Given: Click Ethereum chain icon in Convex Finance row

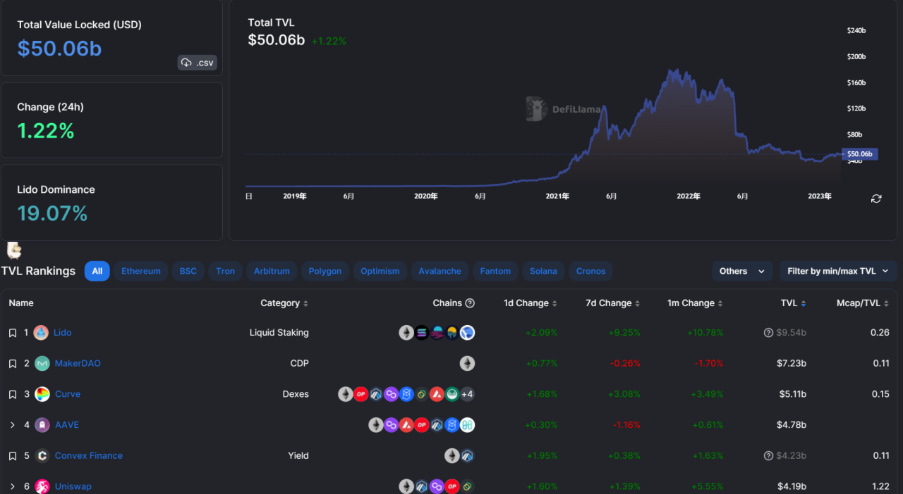Looking at the screenshot, I should [x=452, y=455].
